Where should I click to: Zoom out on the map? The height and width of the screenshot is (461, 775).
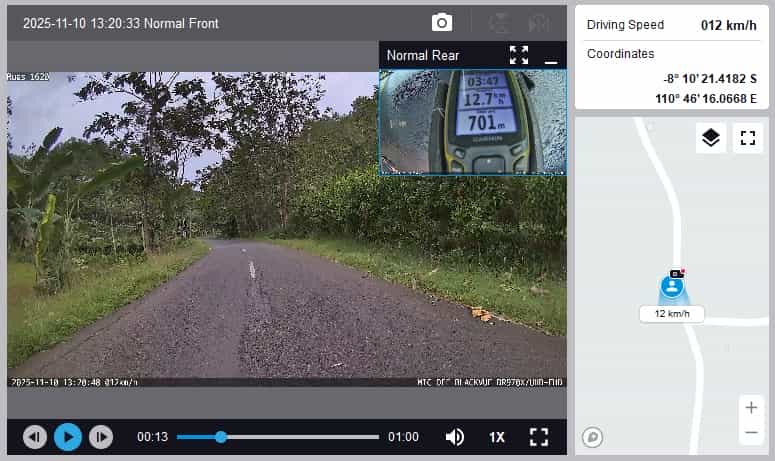[x=751, y=432]
